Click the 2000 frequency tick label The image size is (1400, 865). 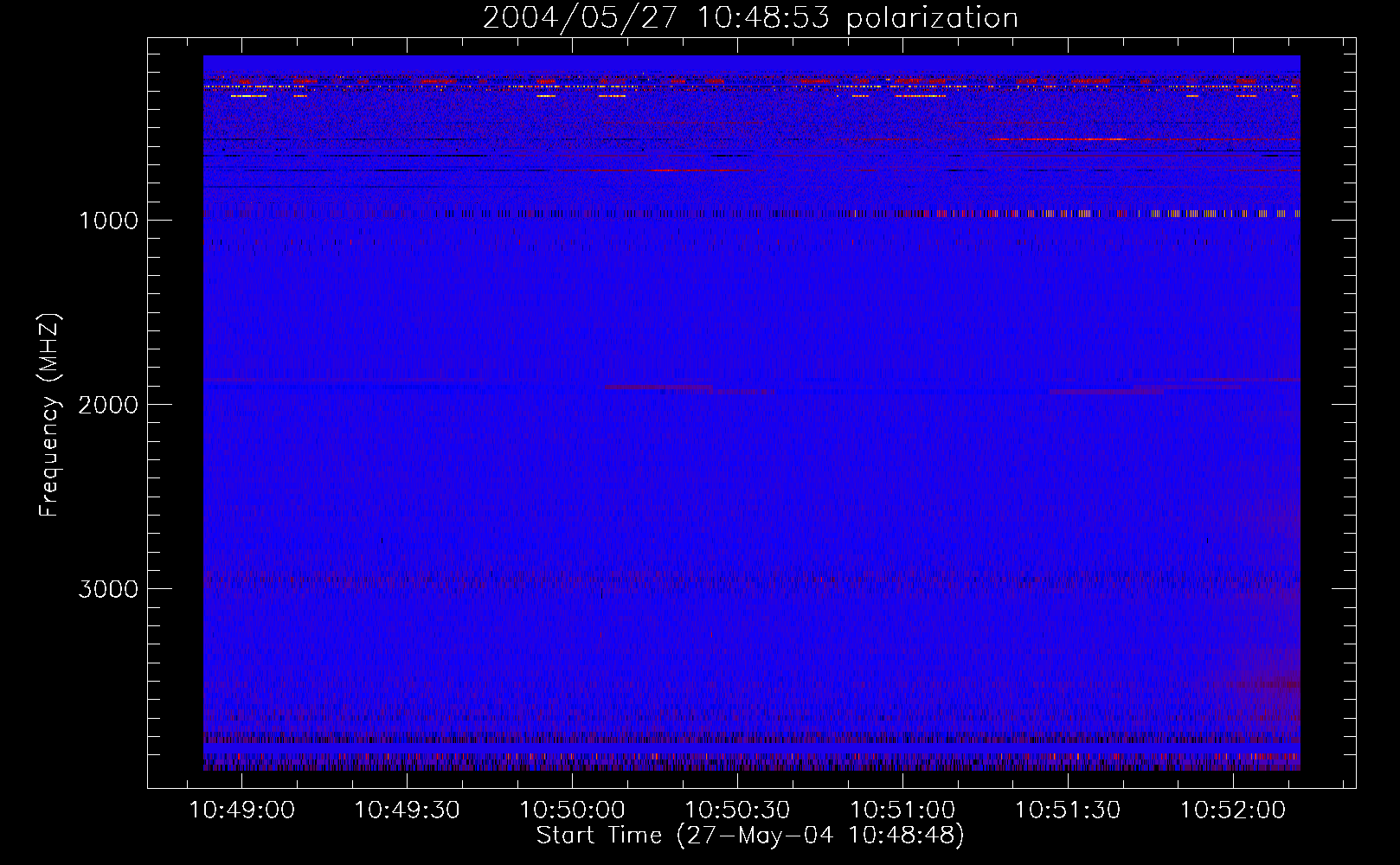click(x=108, y=405)
